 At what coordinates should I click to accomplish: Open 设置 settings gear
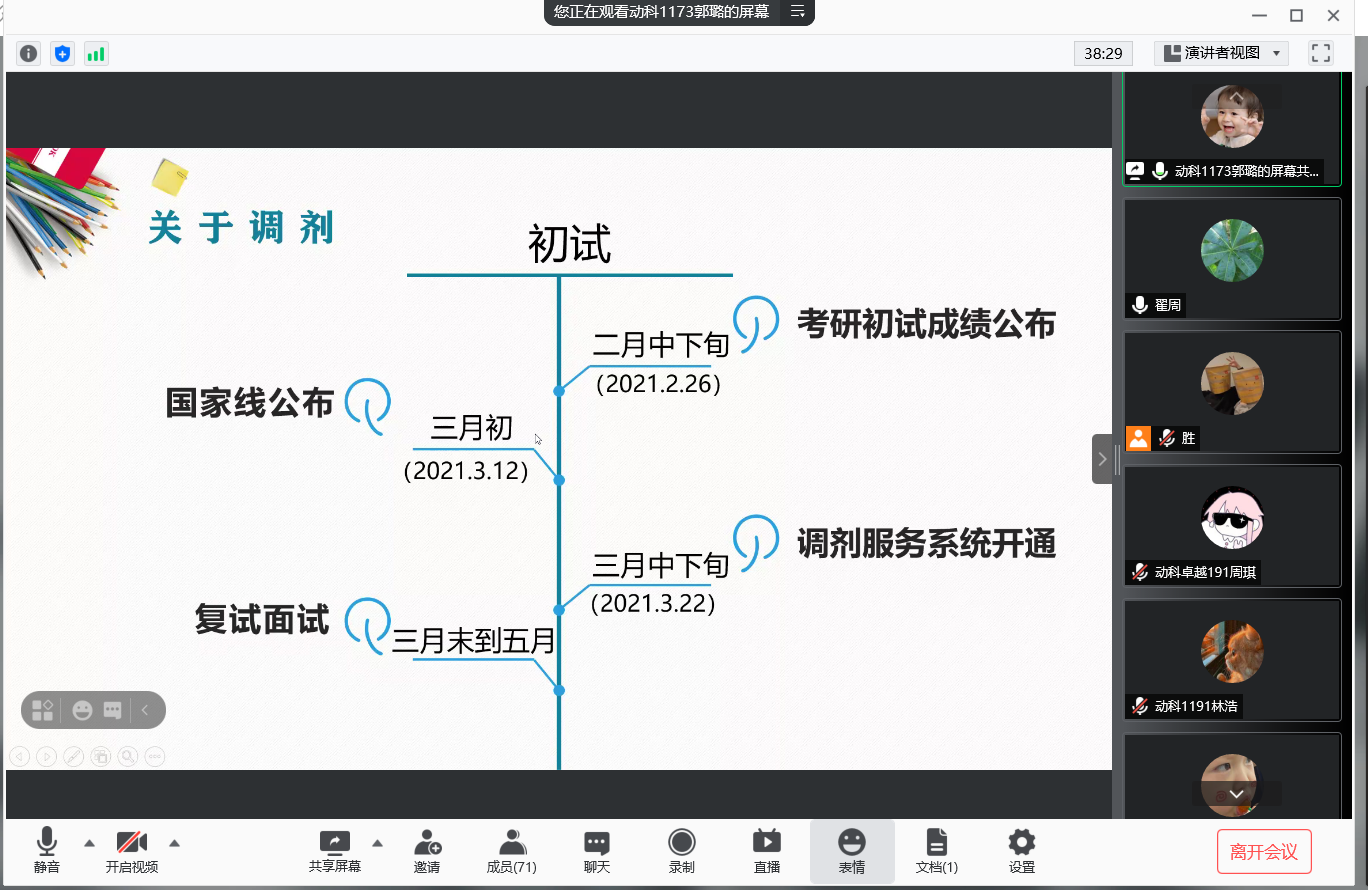click(1021, 851)
